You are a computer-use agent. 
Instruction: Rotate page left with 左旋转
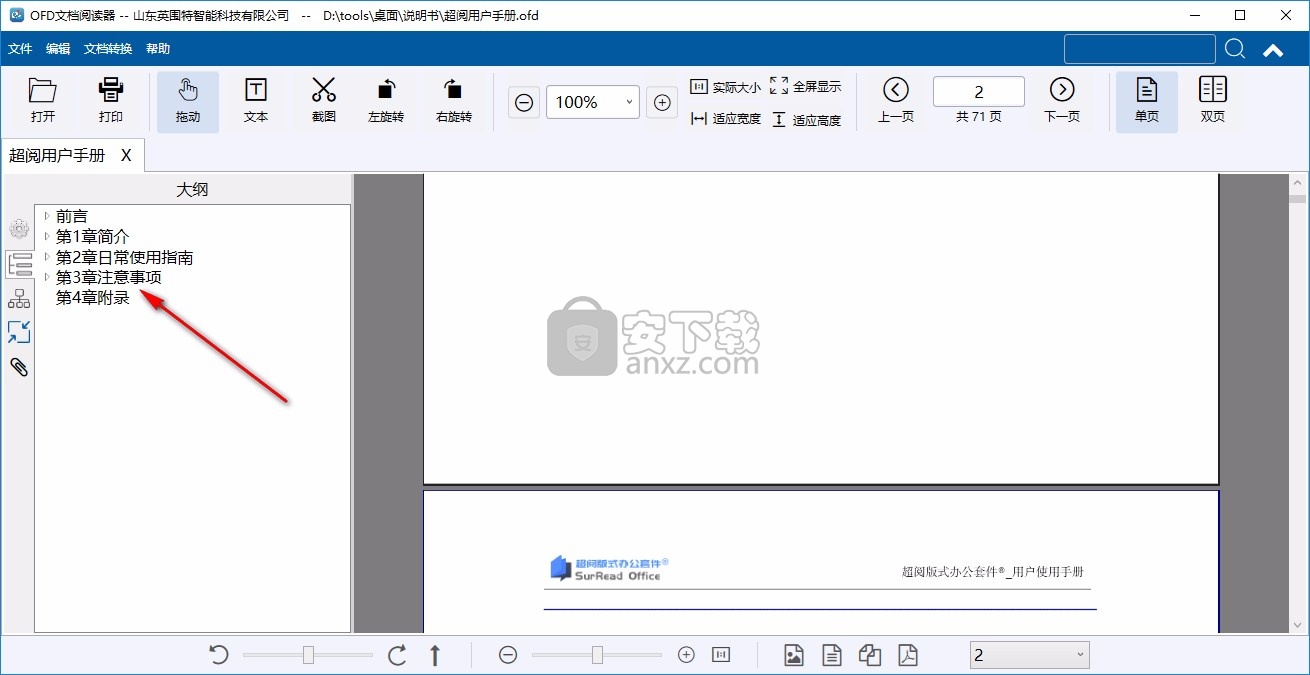pos(386,100)
